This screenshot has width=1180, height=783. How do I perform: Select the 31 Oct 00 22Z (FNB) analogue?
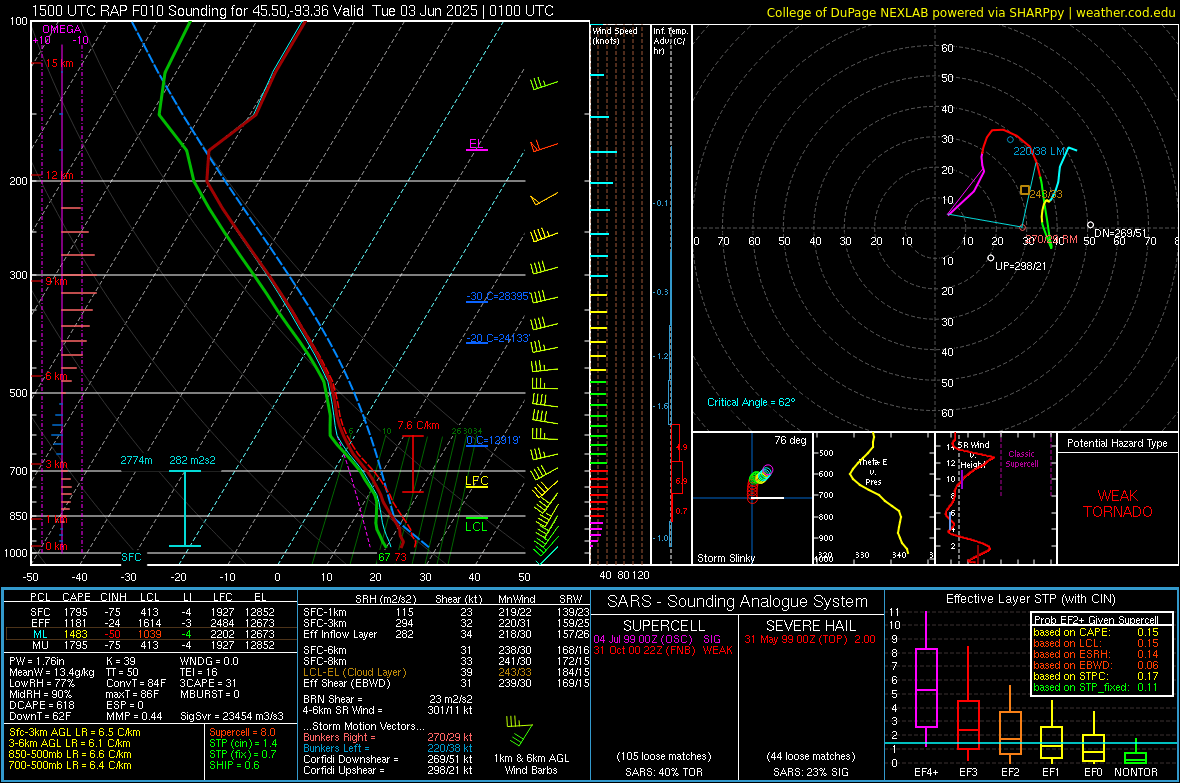663,650
